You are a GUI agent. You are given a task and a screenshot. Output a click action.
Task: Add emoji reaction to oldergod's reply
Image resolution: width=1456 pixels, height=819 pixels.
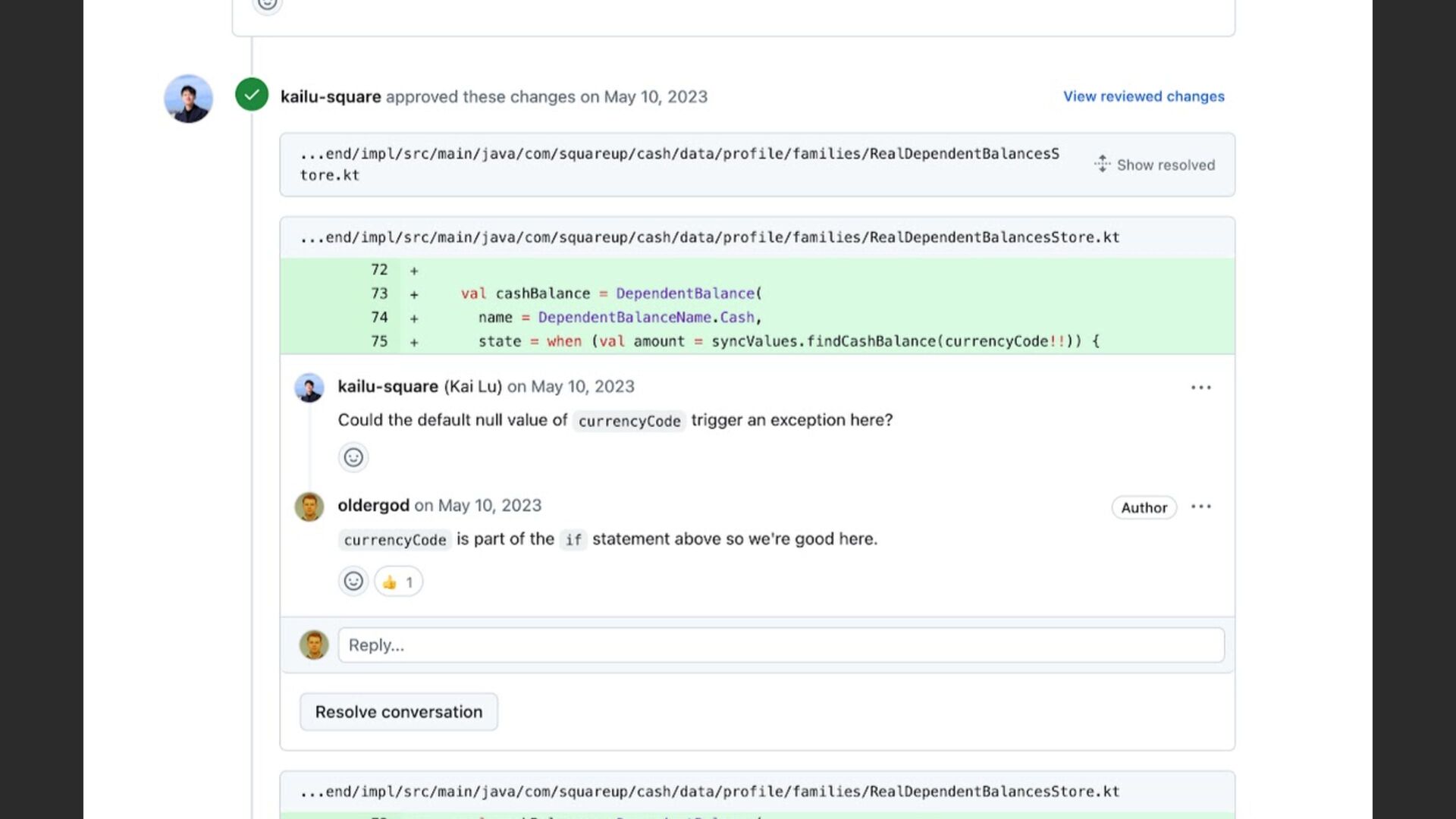pyautogui.click(x=353, y=582)
